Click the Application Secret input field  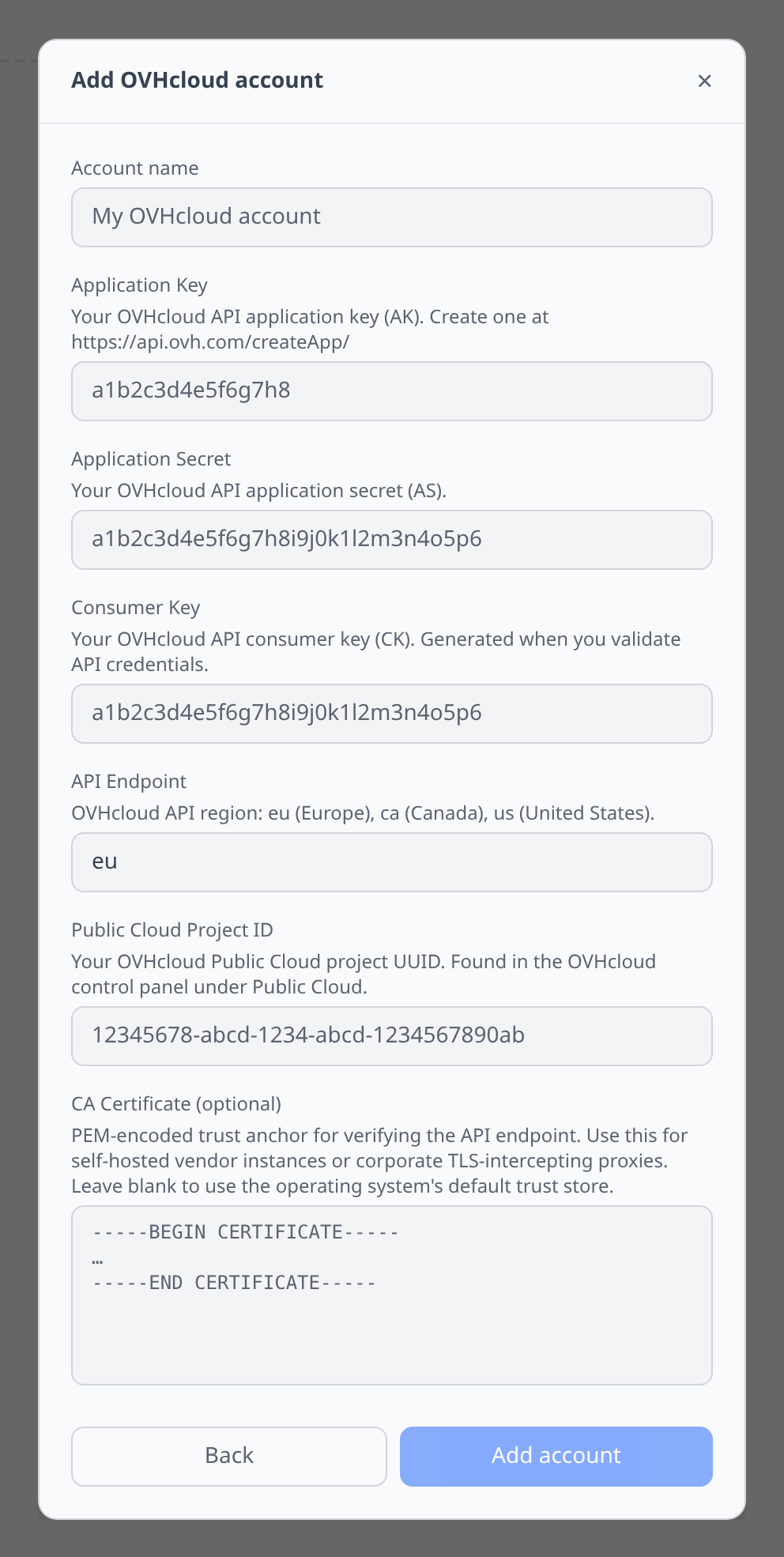click(392, 540)
